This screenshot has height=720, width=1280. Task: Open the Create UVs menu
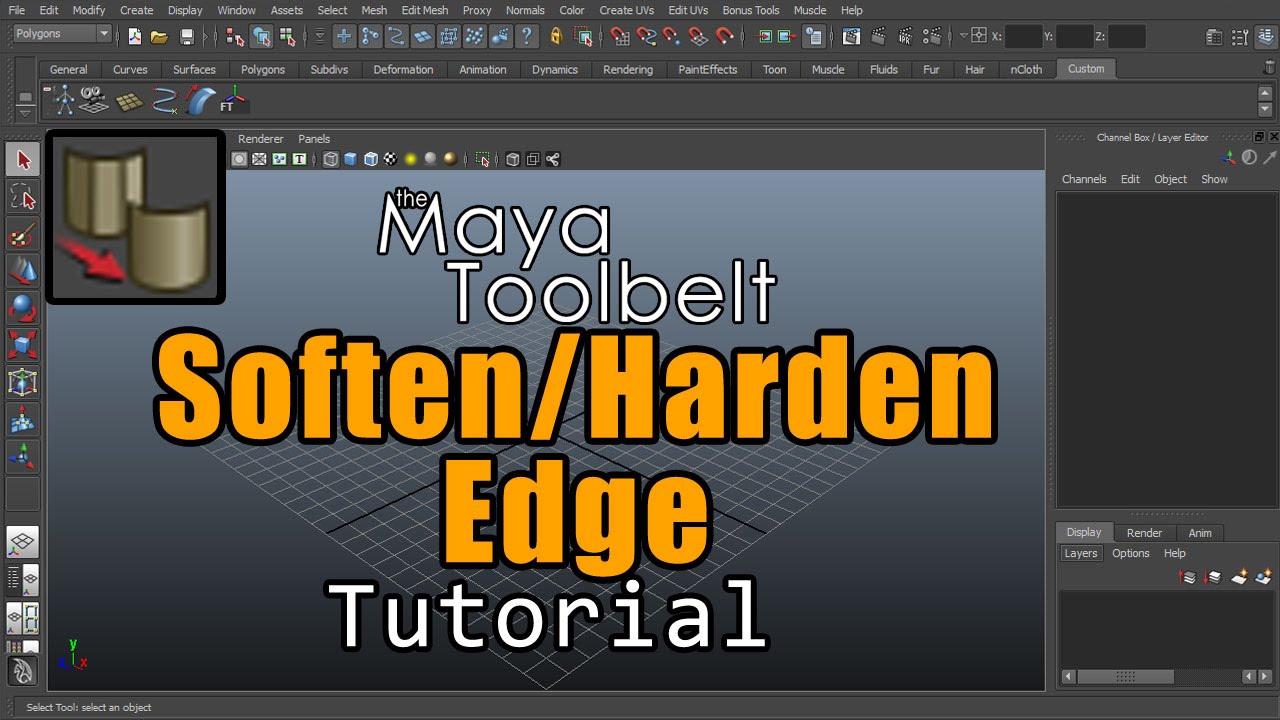tap(627, 10)
